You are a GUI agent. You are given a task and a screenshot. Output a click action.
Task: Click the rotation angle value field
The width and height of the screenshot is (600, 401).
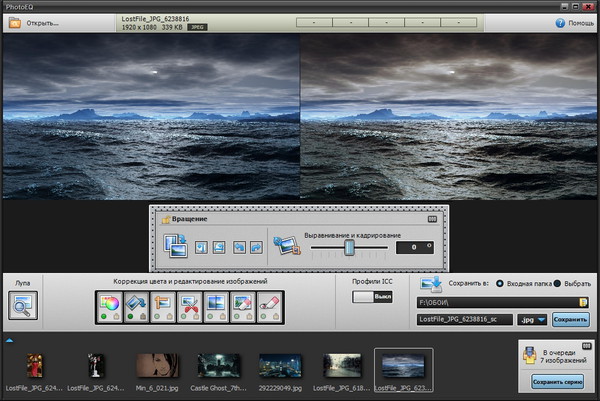(x=415, y=247)
